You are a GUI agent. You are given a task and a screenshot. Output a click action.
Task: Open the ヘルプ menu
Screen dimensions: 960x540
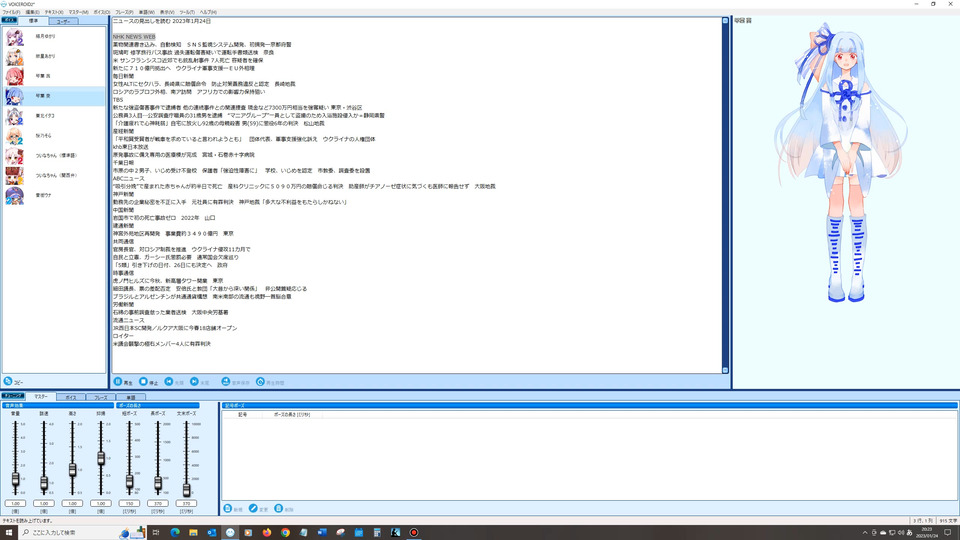[208, 12]
